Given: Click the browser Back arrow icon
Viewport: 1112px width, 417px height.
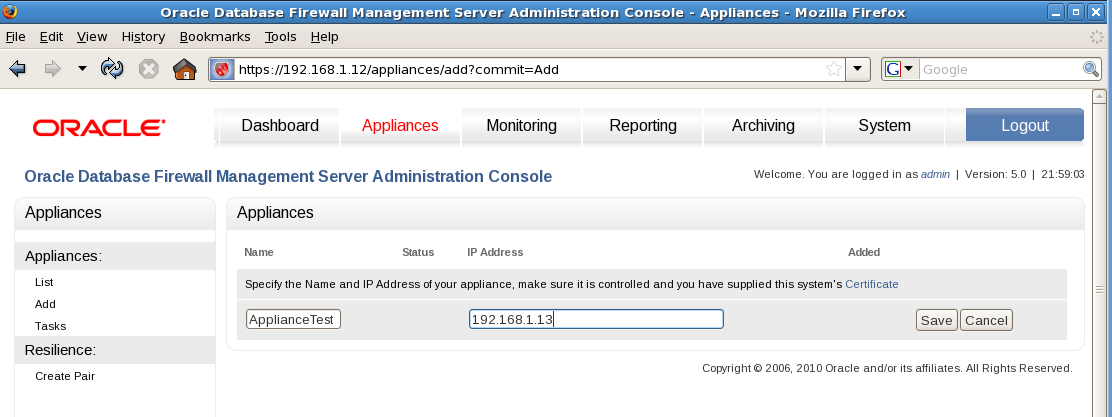Looking at the screenshot, I should (17, 69).
